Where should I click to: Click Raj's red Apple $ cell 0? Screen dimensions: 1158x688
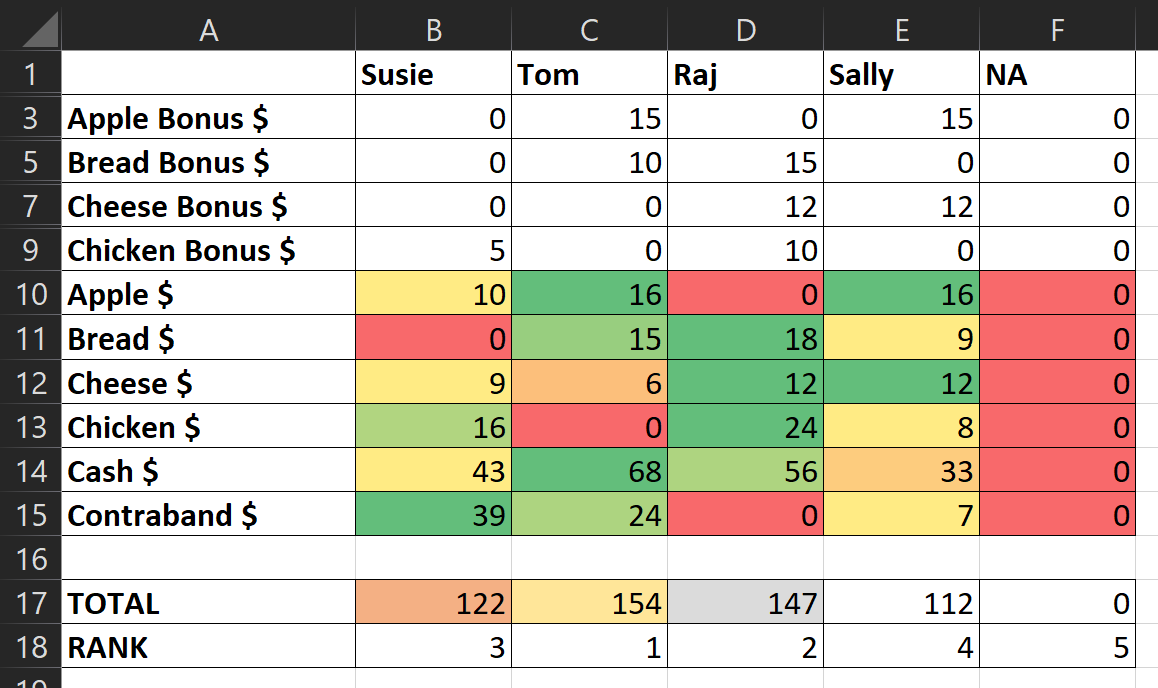(x=746, y=294)
